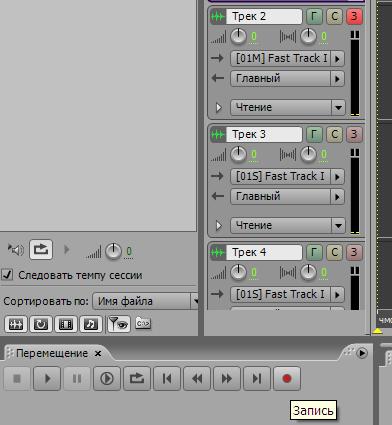The height and width of the screenshot is (425, 392).
Task: Mute Трек 4 with its Г button
Action: [314, 252]
